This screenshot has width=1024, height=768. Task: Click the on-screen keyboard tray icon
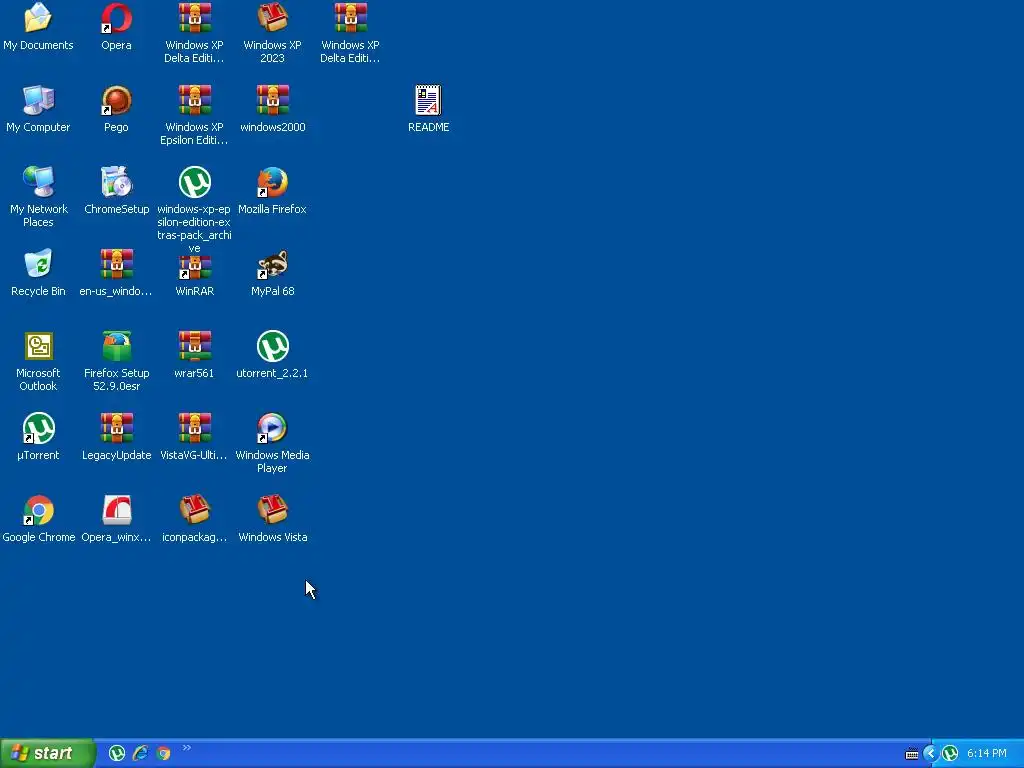pyautogui.click(x=912, y=754)
